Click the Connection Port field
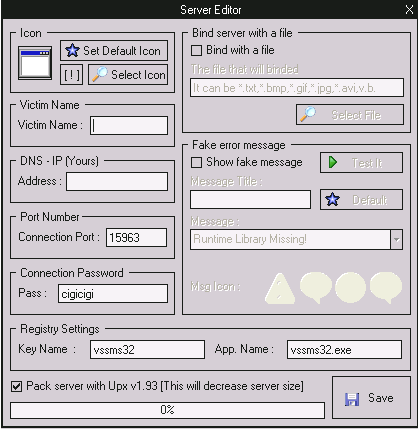The image size is (418, 429). click(x=136, y=238)
